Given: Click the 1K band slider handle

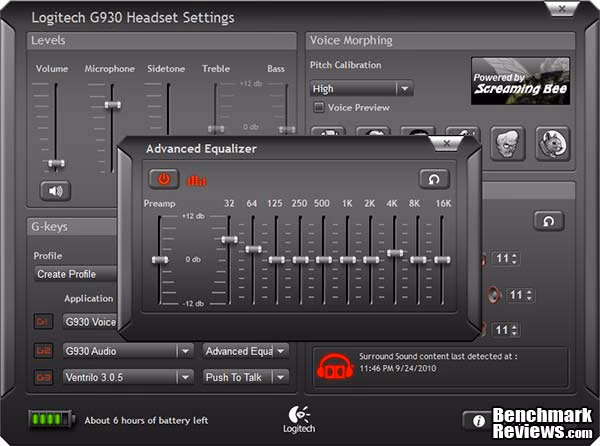Looking at the screenshot, I should tap(347, 260).
